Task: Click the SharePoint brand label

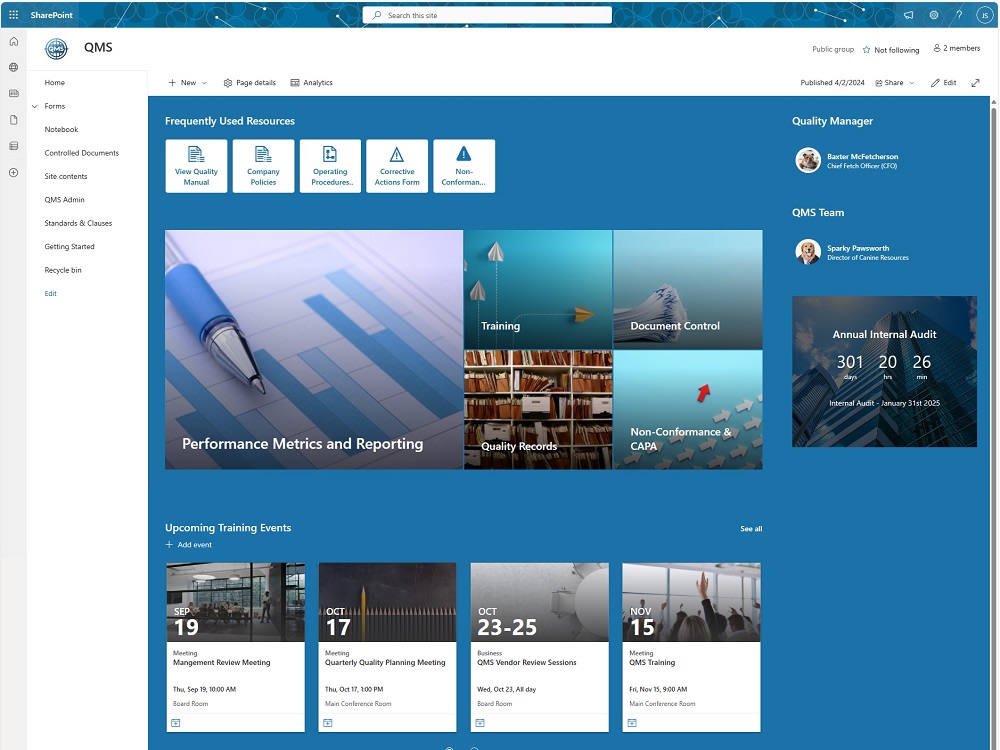Action: coord(51,15)
